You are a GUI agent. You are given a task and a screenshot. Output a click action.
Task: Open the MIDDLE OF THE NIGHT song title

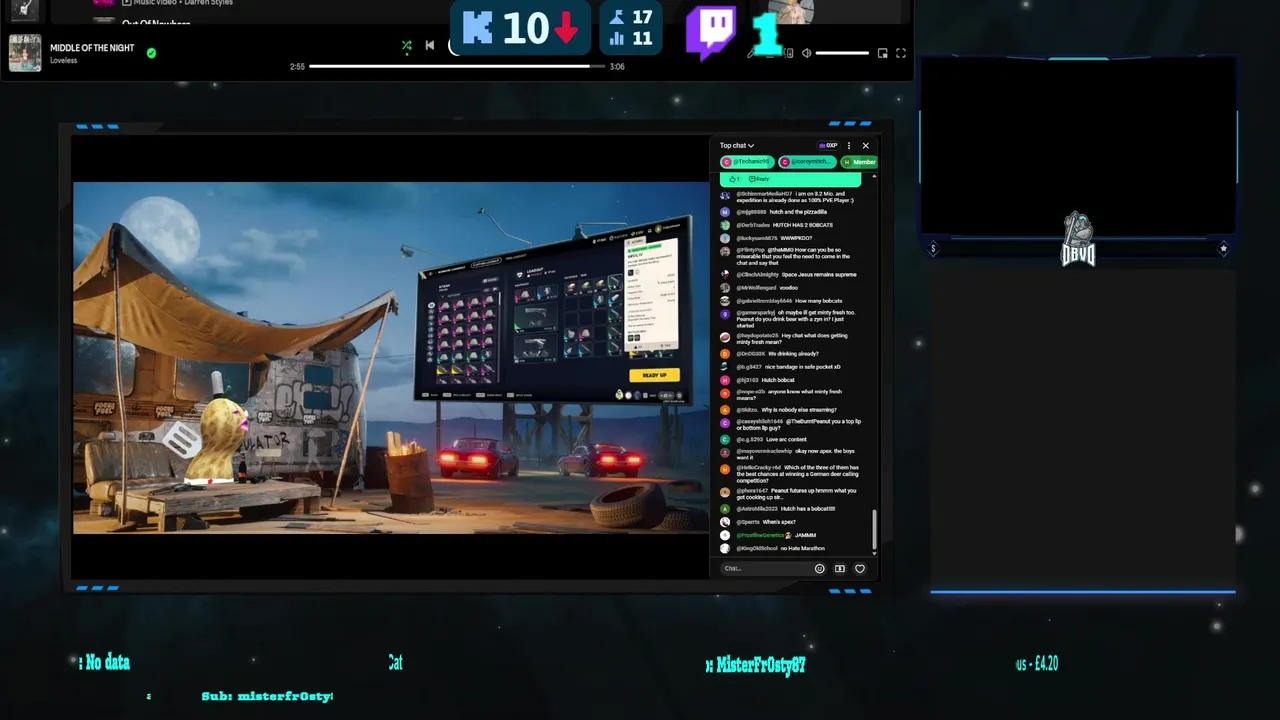click(x=92, y=48)
